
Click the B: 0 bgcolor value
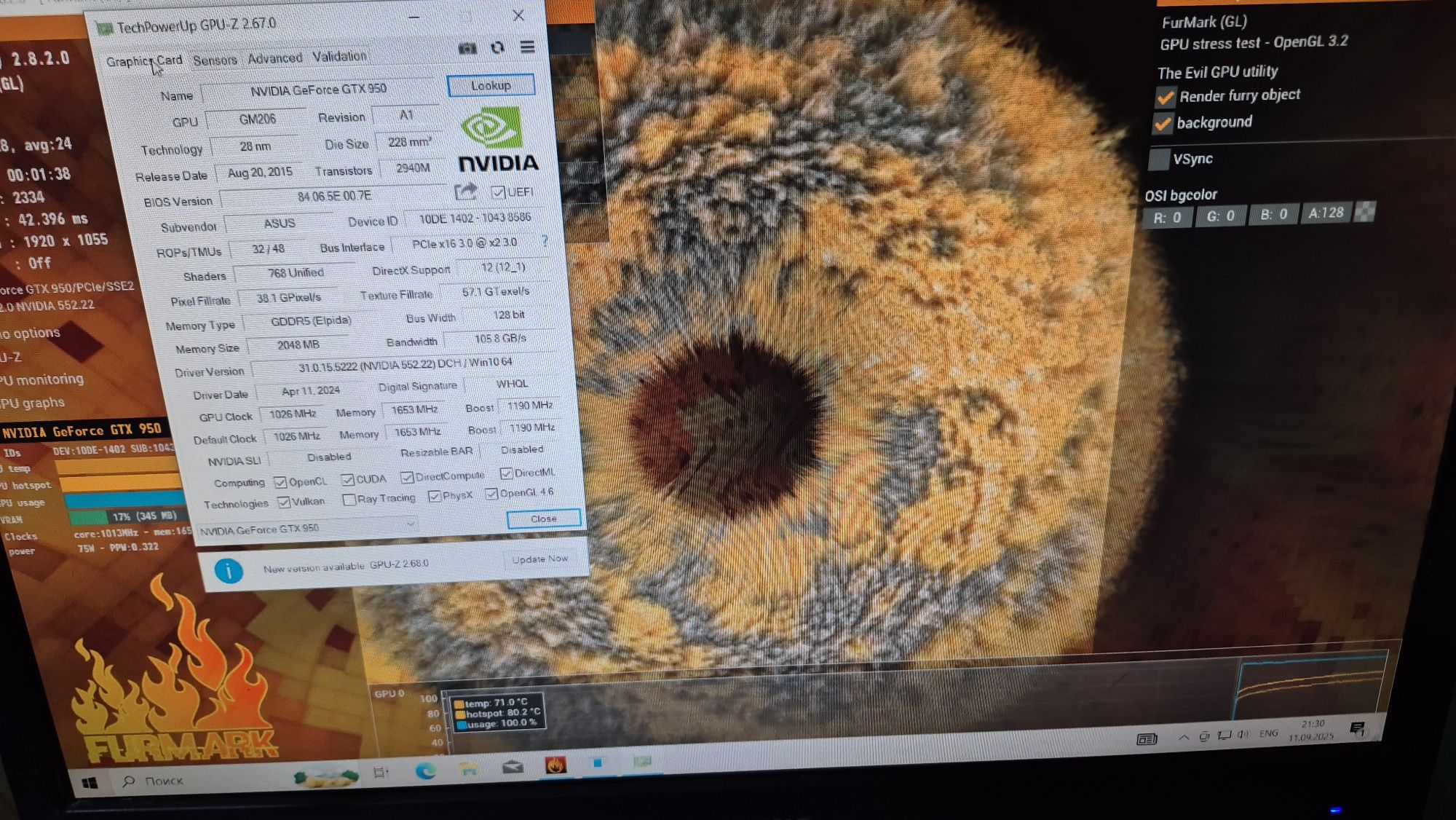point(1273,214)
